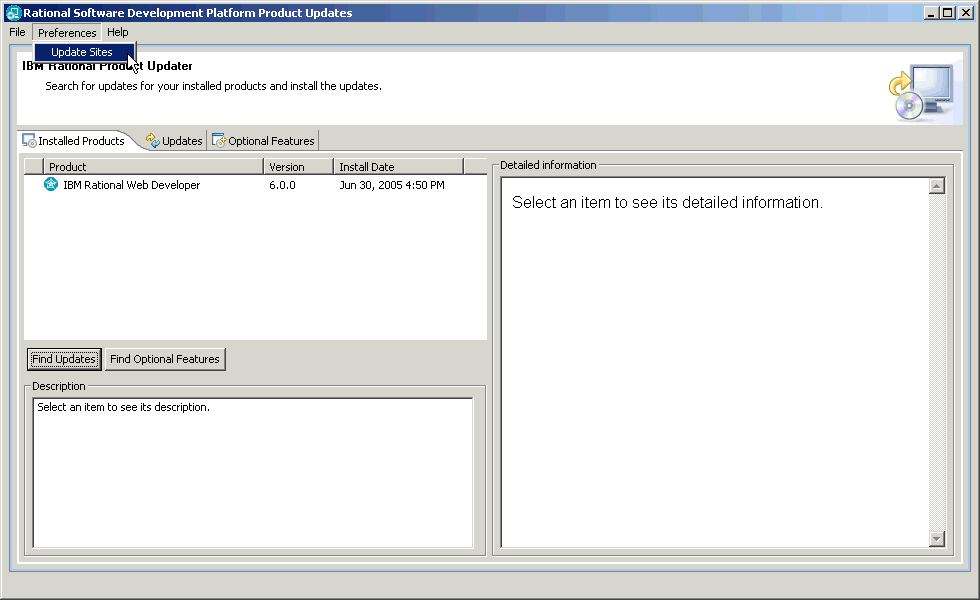Image resolution: width=980 pixels, height=600 pixels.
Task: Choose Update Sites from the Preferences menu
Action: point(84,52)
